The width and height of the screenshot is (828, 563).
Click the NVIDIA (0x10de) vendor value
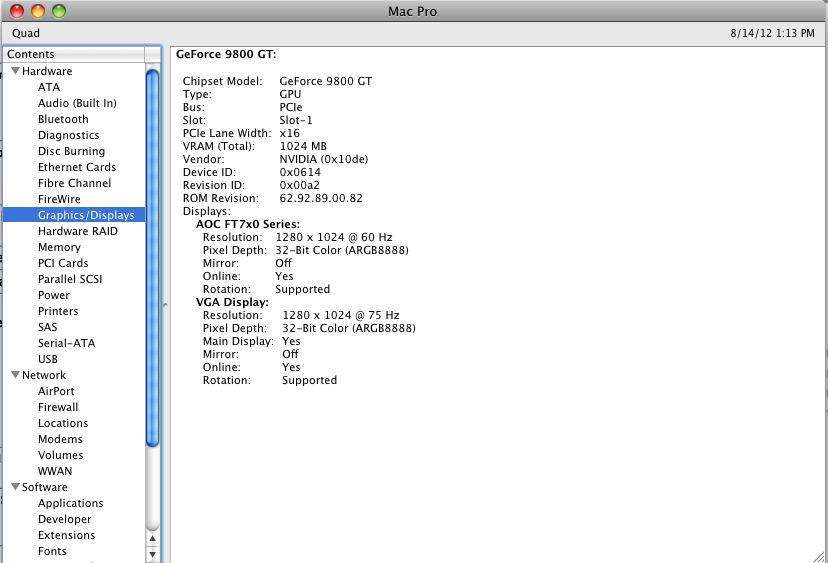coord(324,159)
